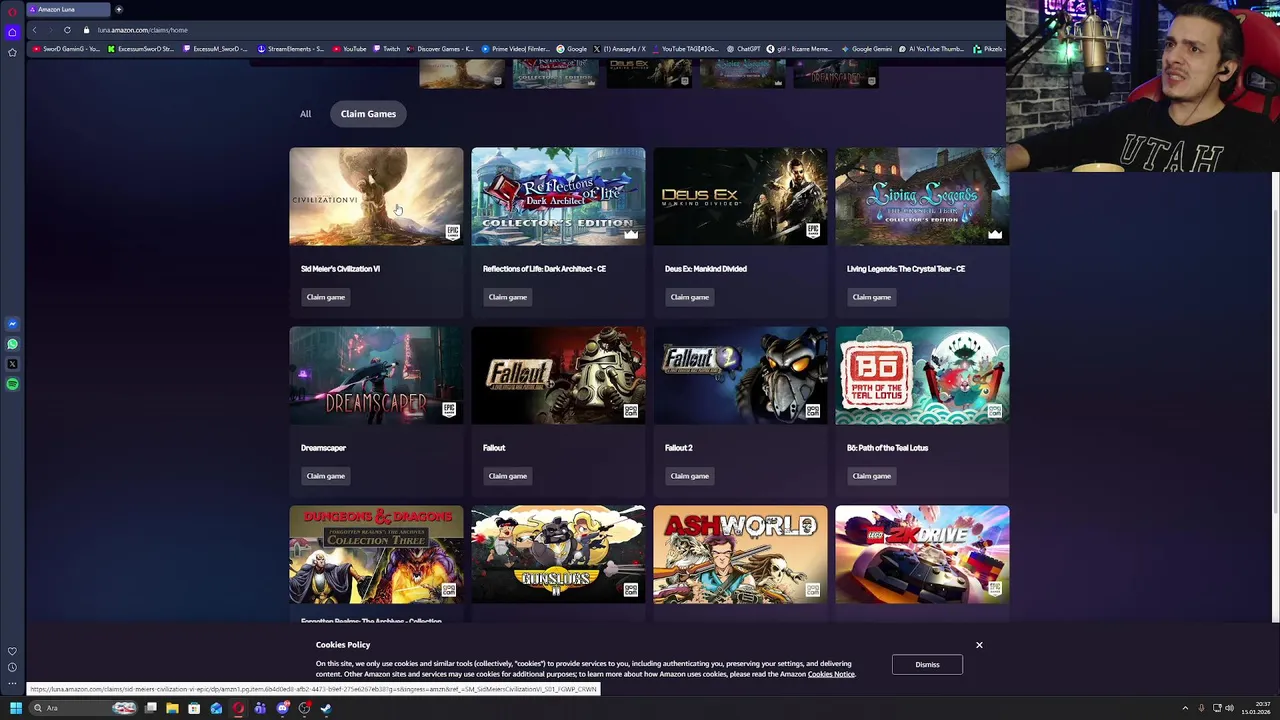Open the Ashworld game thumbnail

pyautogui.click(x=740, y=555)
